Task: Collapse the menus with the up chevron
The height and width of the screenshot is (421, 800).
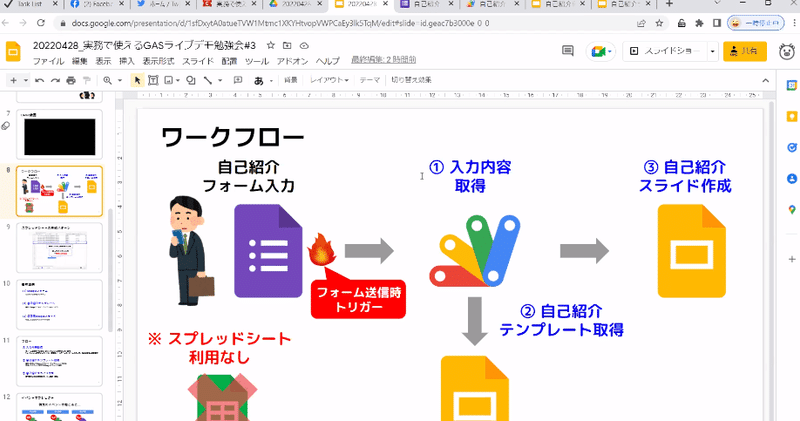Action: [765, 80]
